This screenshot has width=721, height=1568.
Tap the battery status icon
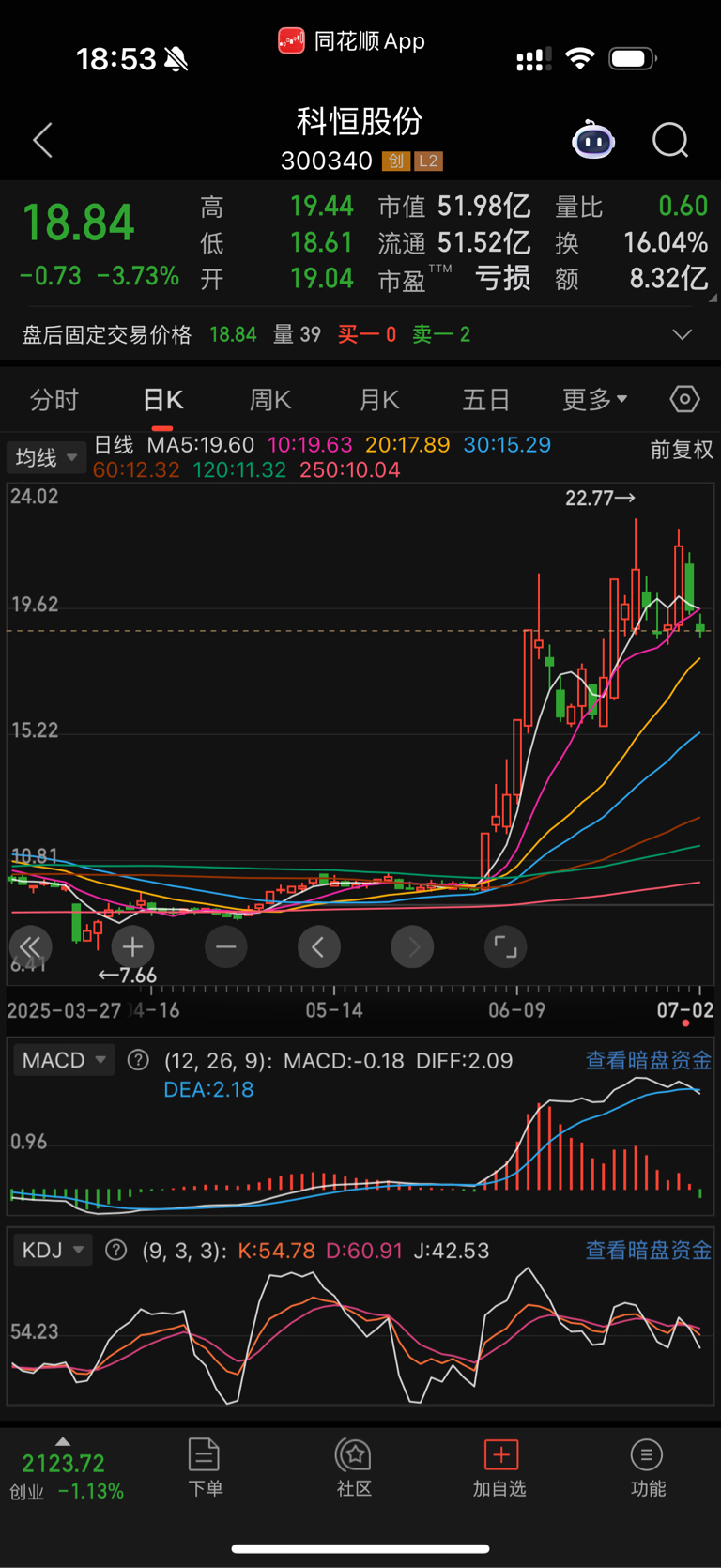(632, 59)
